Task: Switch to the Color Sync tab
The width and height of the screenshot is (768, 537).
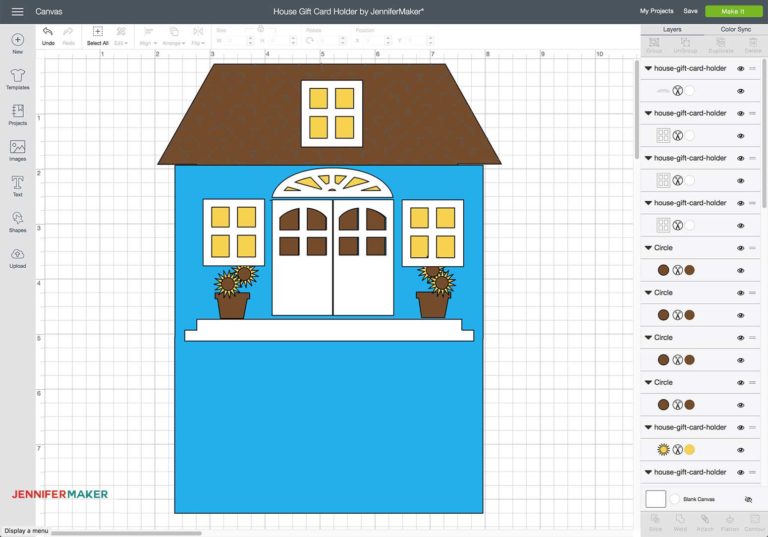Action: (736, 29)
